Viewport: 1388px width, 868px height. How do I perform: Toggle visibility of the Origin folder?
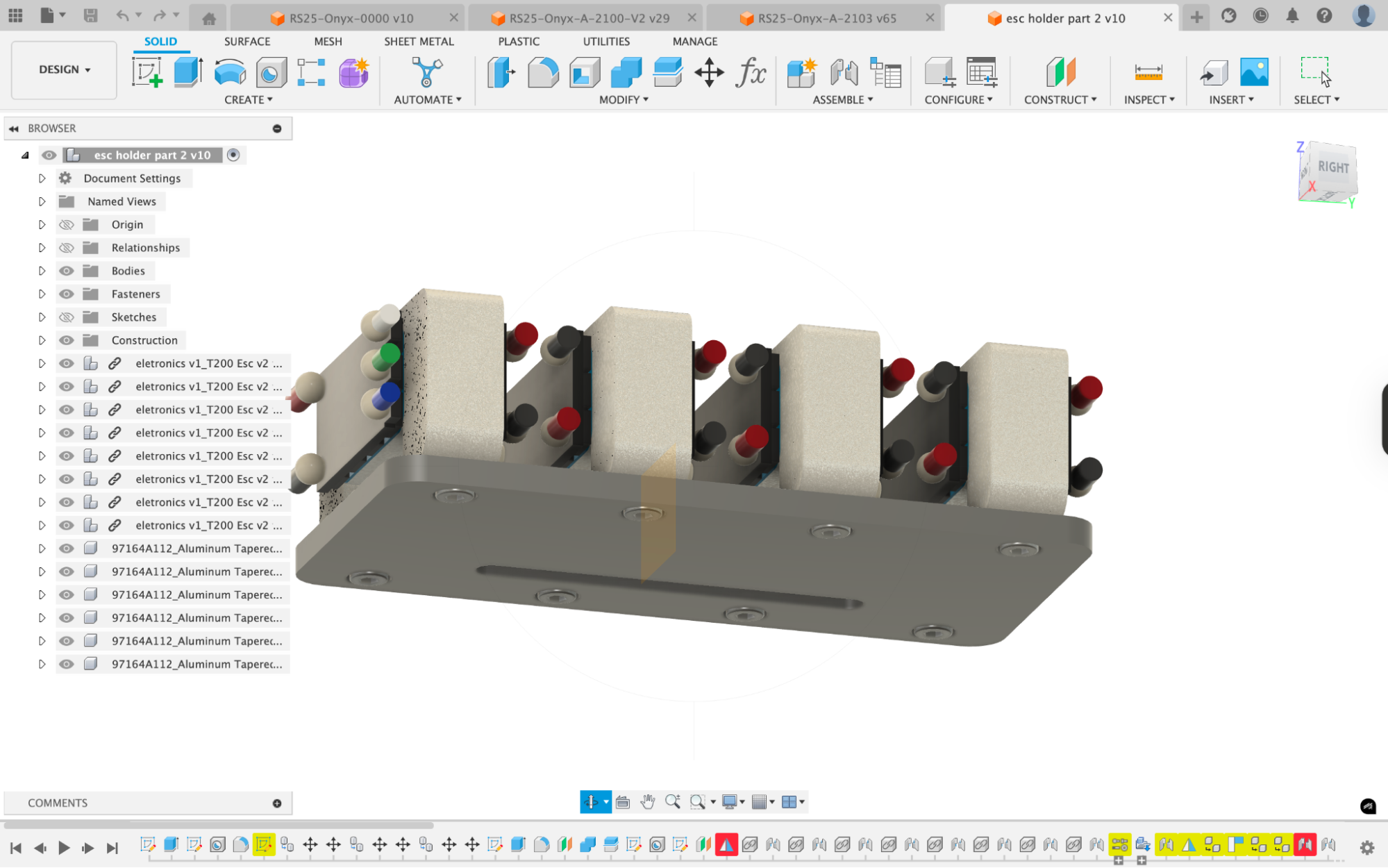pyautogui.click(x=67, y=225)
